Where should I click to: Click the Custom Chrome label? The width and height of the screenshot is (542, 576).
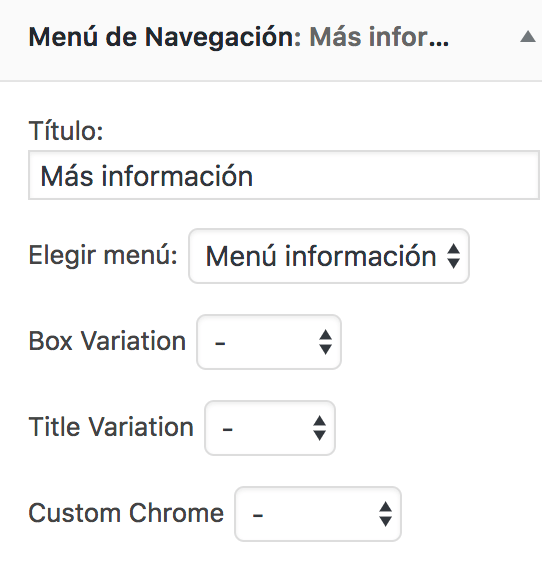coord(126,513)
